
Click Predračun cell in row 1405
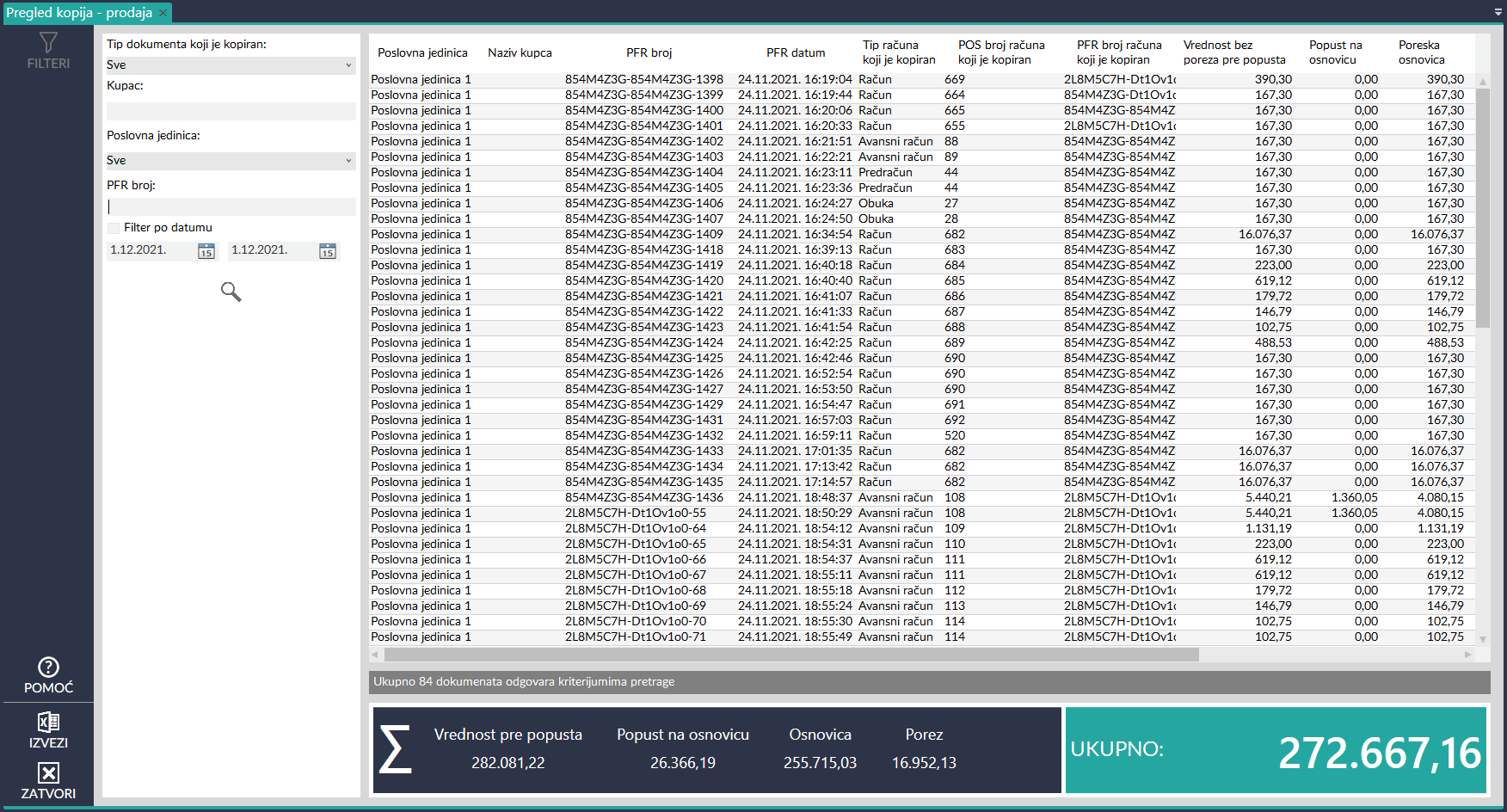coord(885,188)
